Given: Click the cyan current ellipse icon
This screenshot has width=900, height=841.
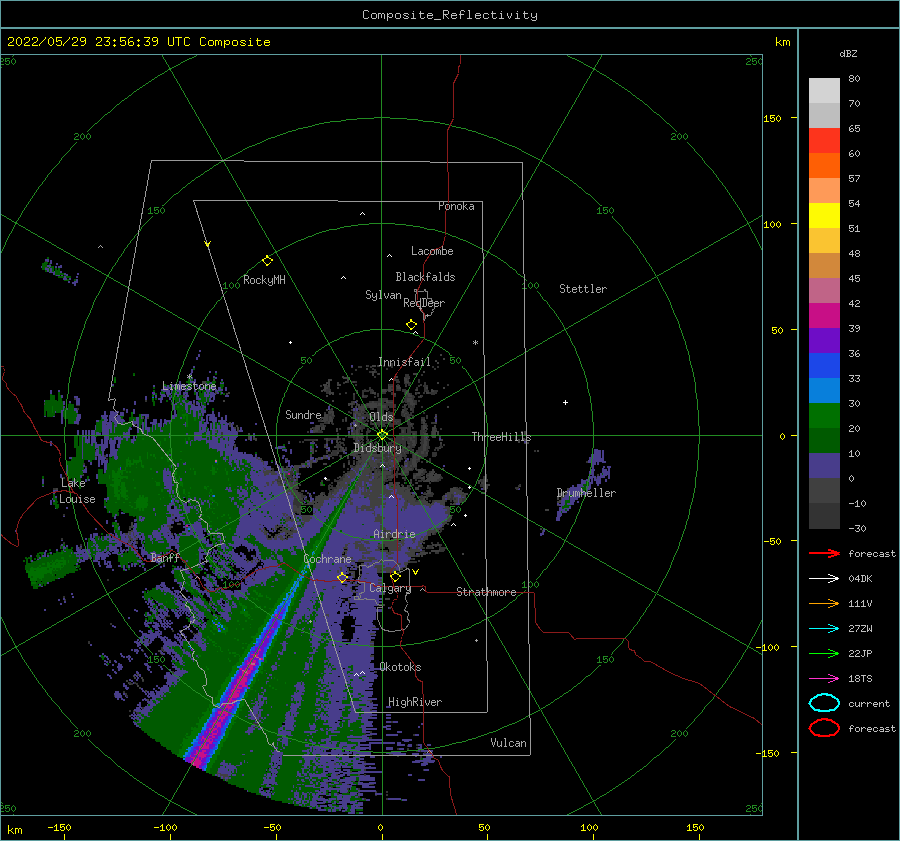Looking at the screenshot, I should tap(824, 703).
